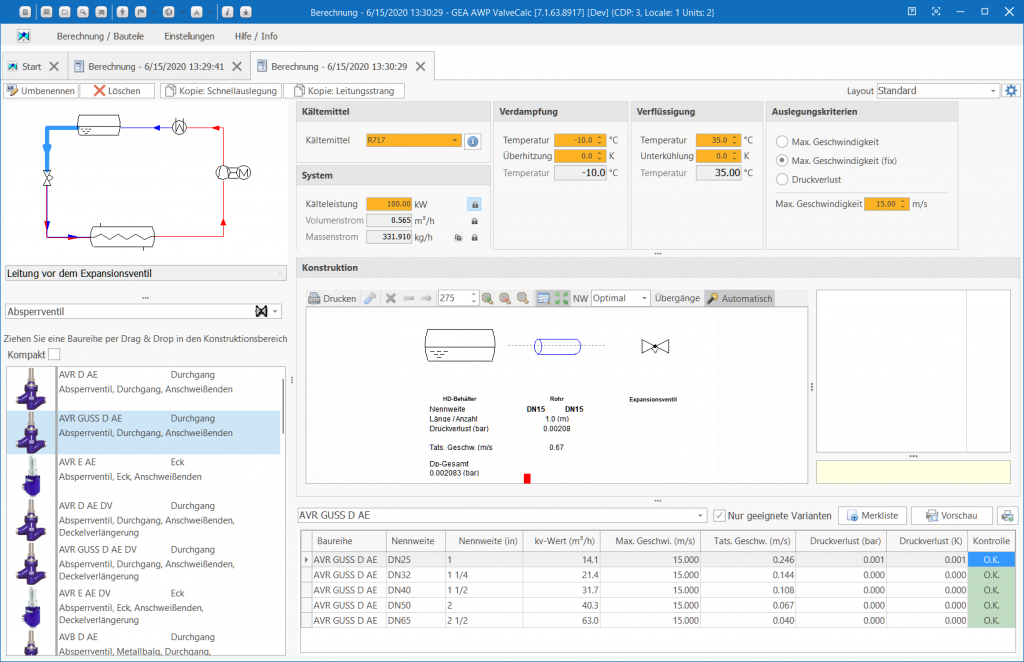Open the 'Hilfe / Info' menu
This screenshot has height=662, width=1024.
(x=256, y=36)
